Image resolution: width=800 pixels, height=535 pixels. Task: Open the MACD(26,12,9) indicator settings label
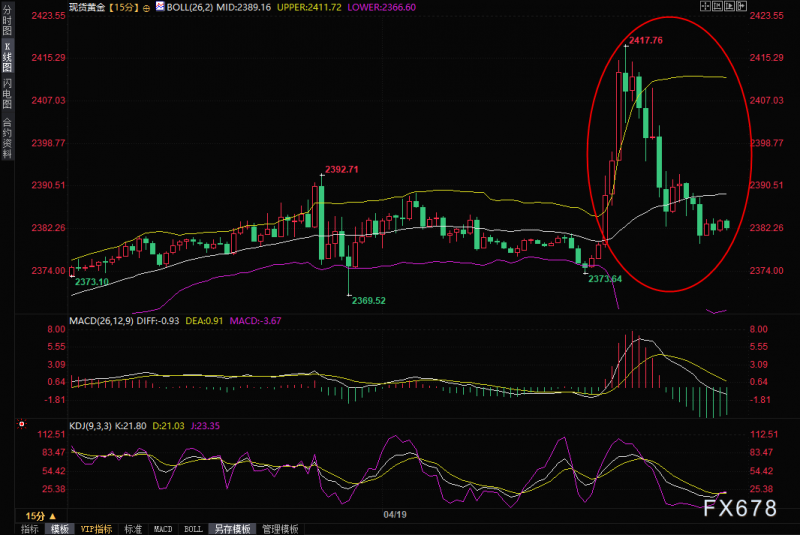102,321
